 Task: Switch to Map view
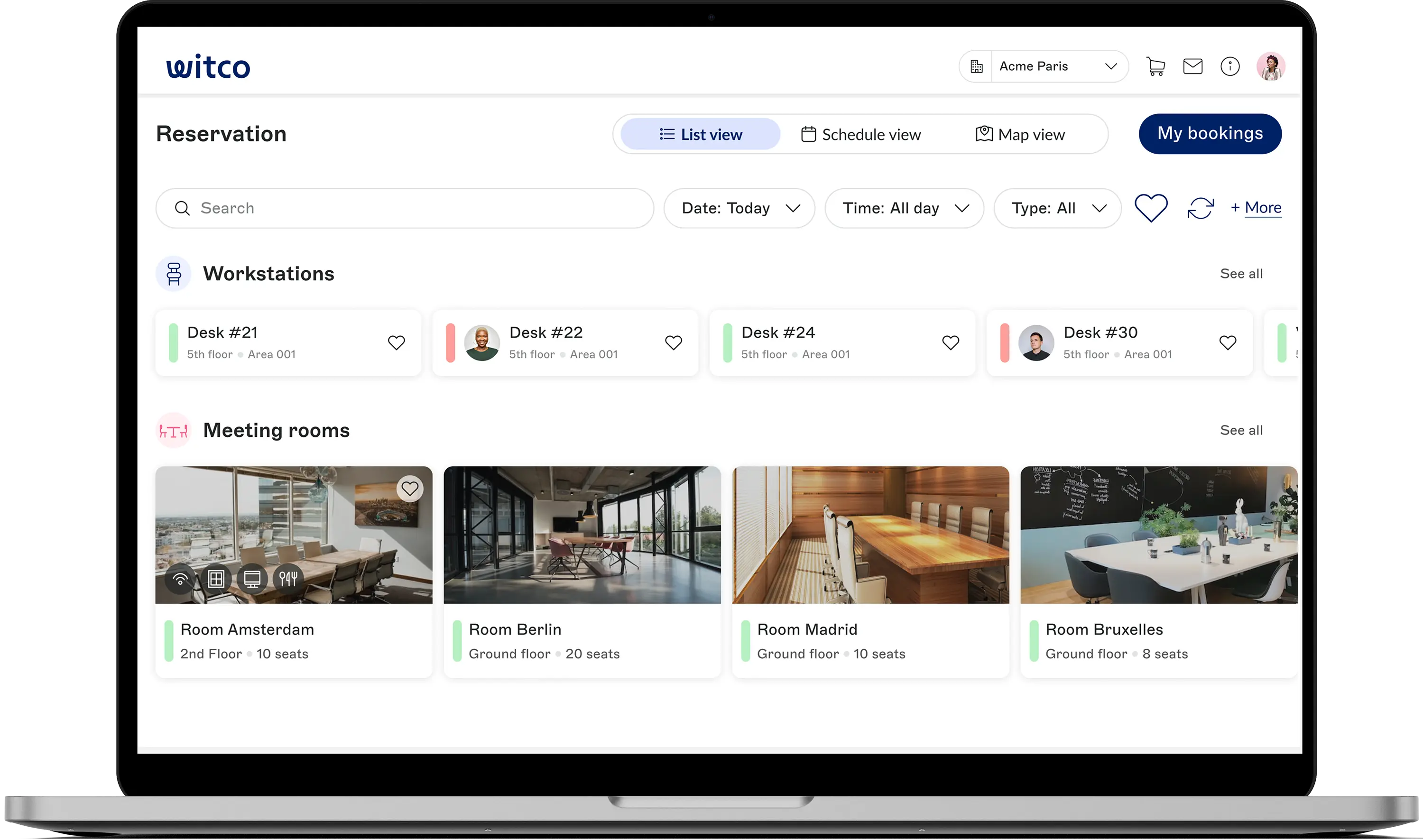(x=1022, y=134)
